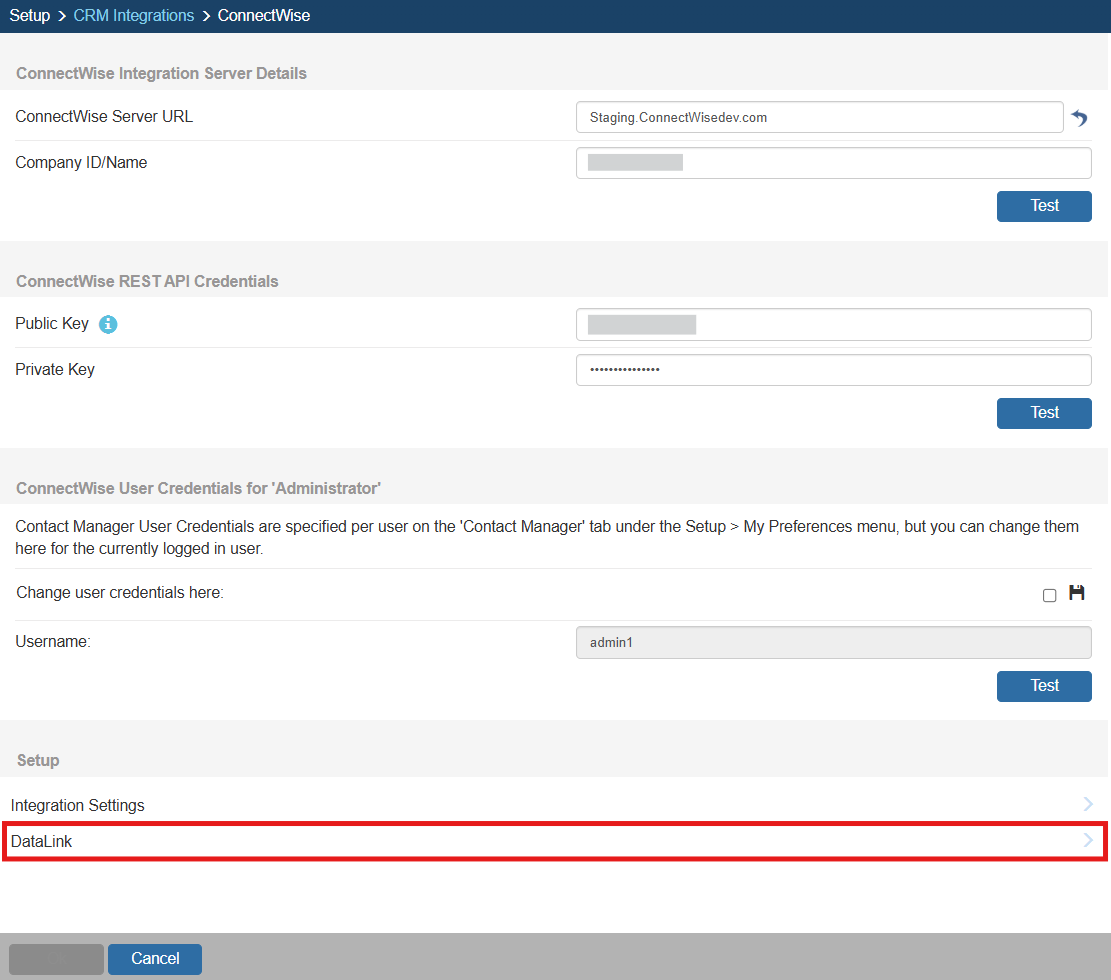Click the ConnectWise Server URL field
Screen dimensions: 1111x980
[x=819, y=117]
